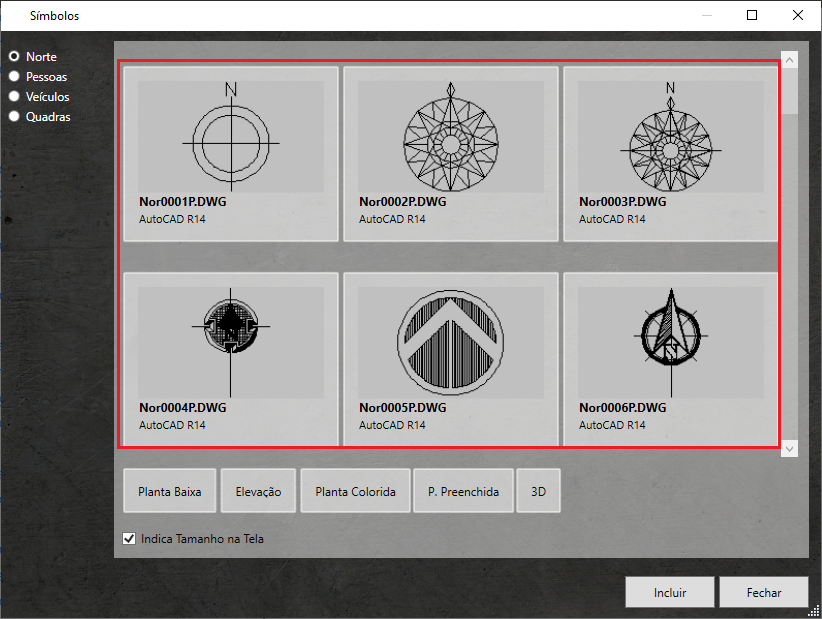
Task: Open the Elevação view tab
Action: pyautogui.click(x=258, y=491)
